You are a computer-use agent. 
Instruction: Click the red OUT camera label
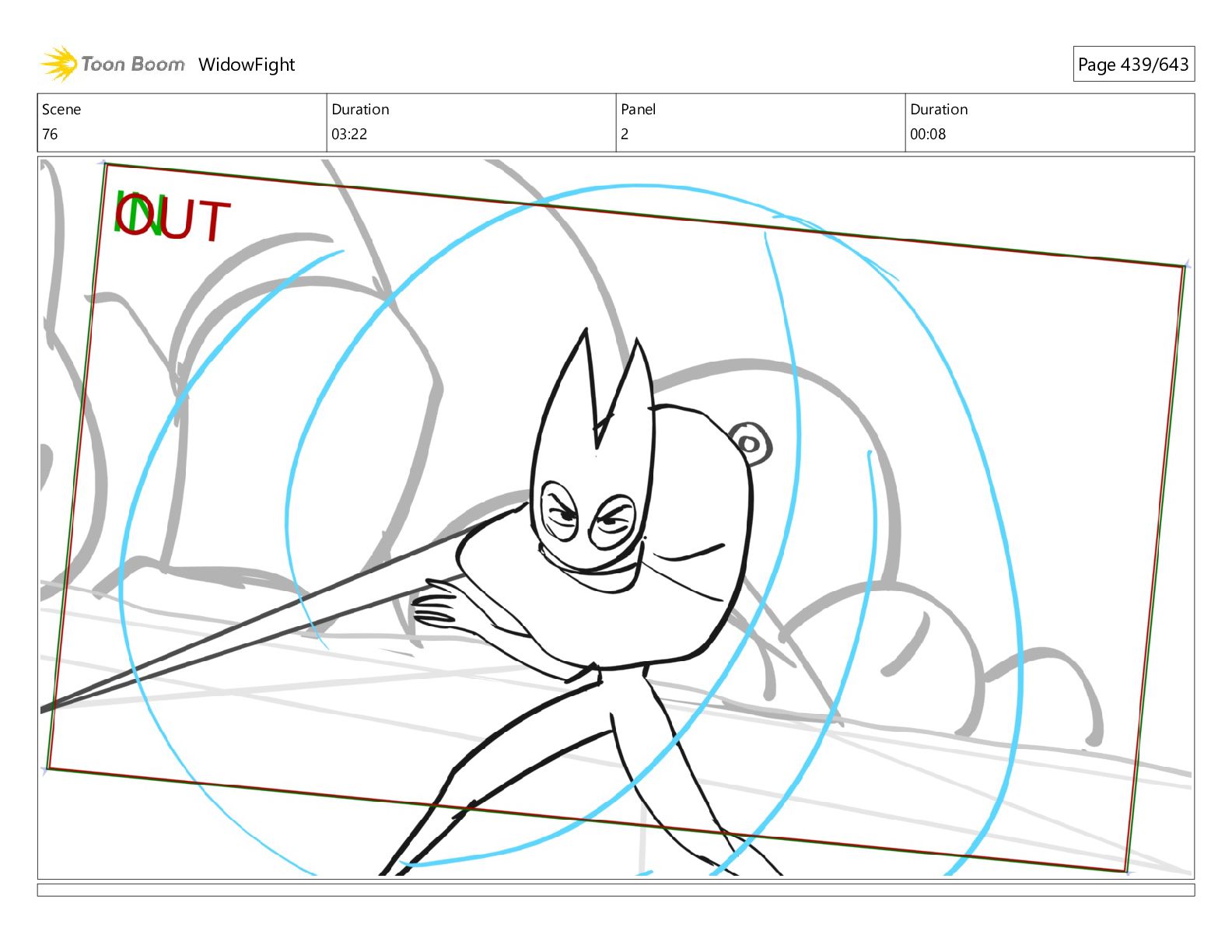coord(173,218)
